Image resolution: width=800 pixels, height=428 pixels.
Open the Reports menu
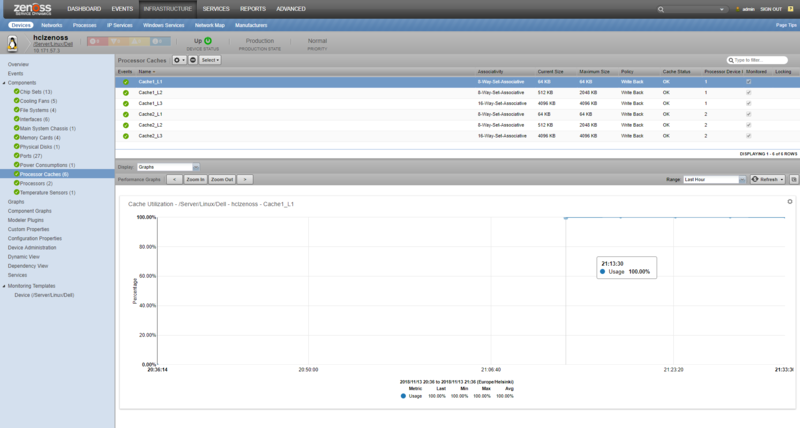click(x=253, y=9)
